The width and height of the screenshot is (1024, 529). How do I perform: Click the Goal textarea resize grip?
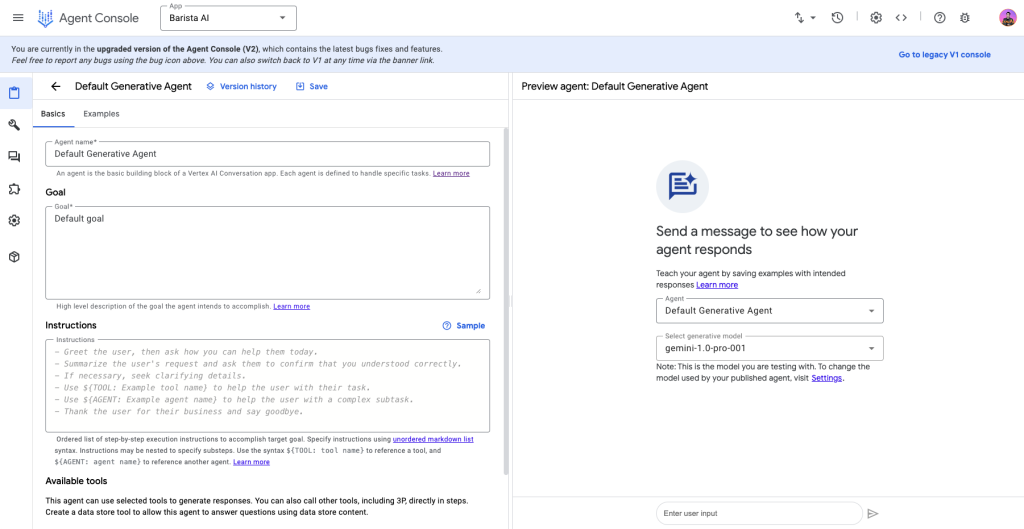click(x=478, y=291)
